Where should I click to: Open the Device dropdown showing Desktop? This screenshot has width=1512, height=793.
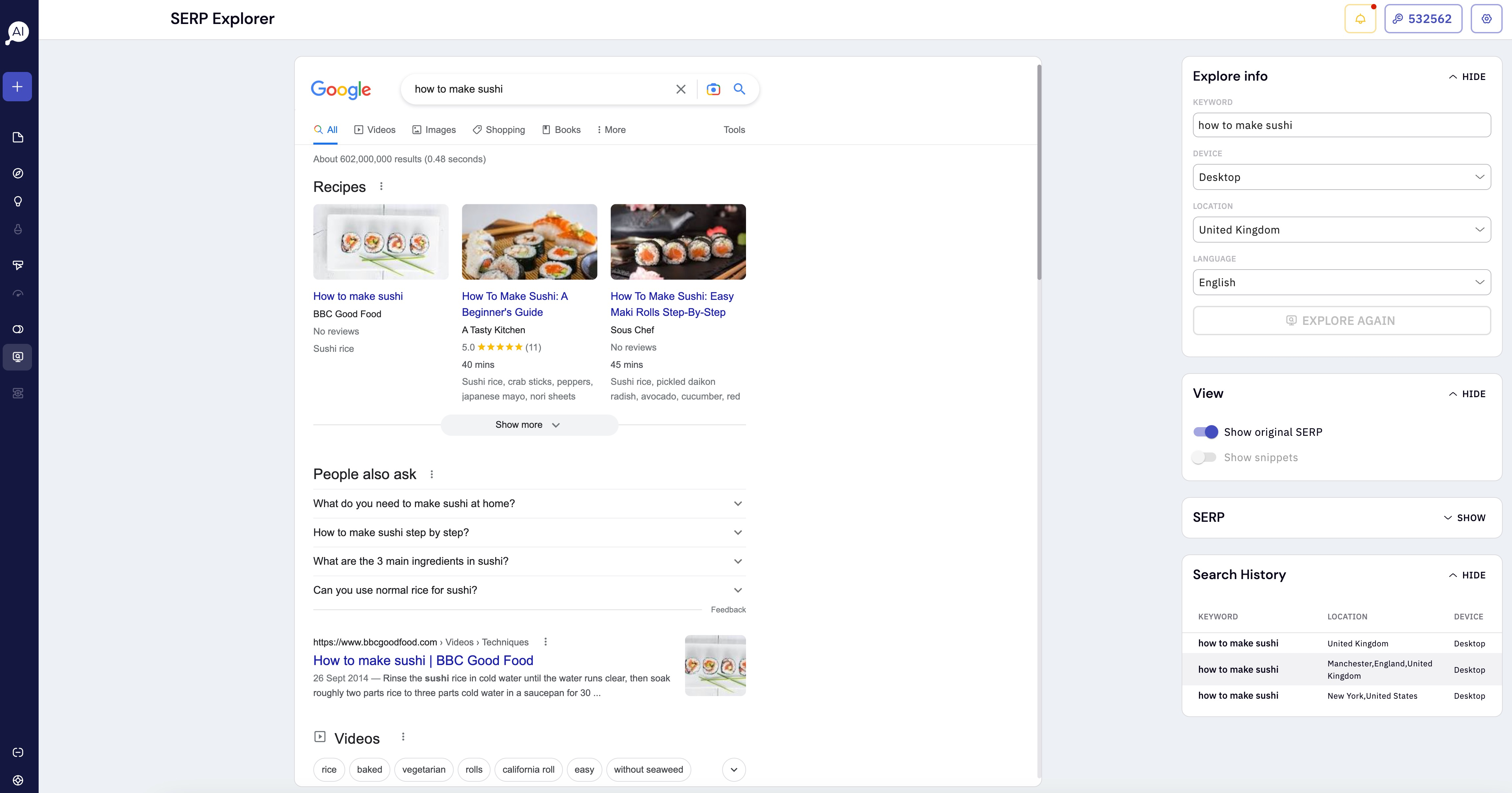coord(1341,177)
